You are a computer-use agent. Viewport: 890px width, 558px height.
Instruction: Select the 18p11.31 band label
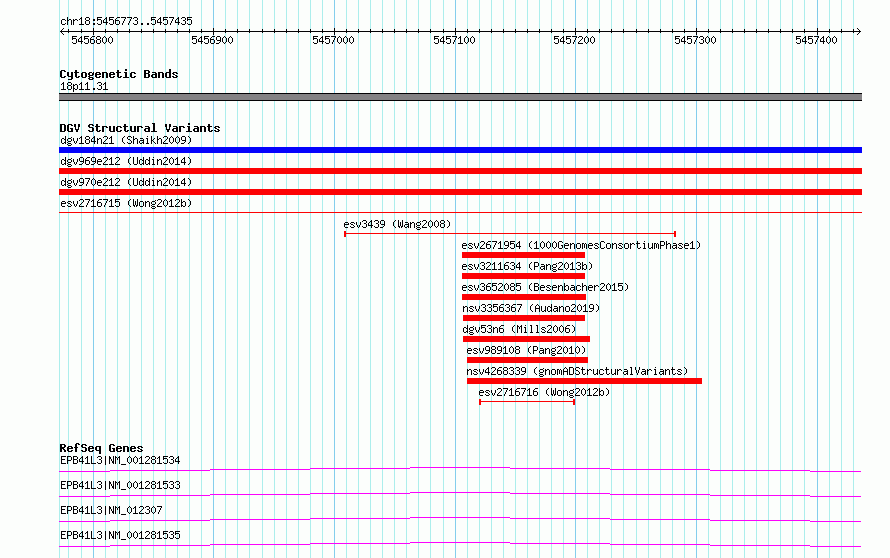tap(84, 86)
